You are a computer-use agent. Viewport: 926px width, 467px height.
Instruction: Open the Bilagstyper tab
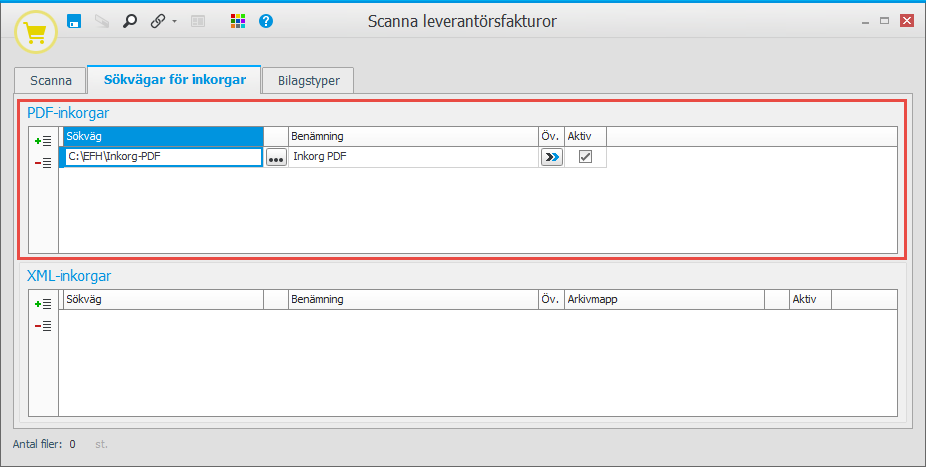[308, 81]
